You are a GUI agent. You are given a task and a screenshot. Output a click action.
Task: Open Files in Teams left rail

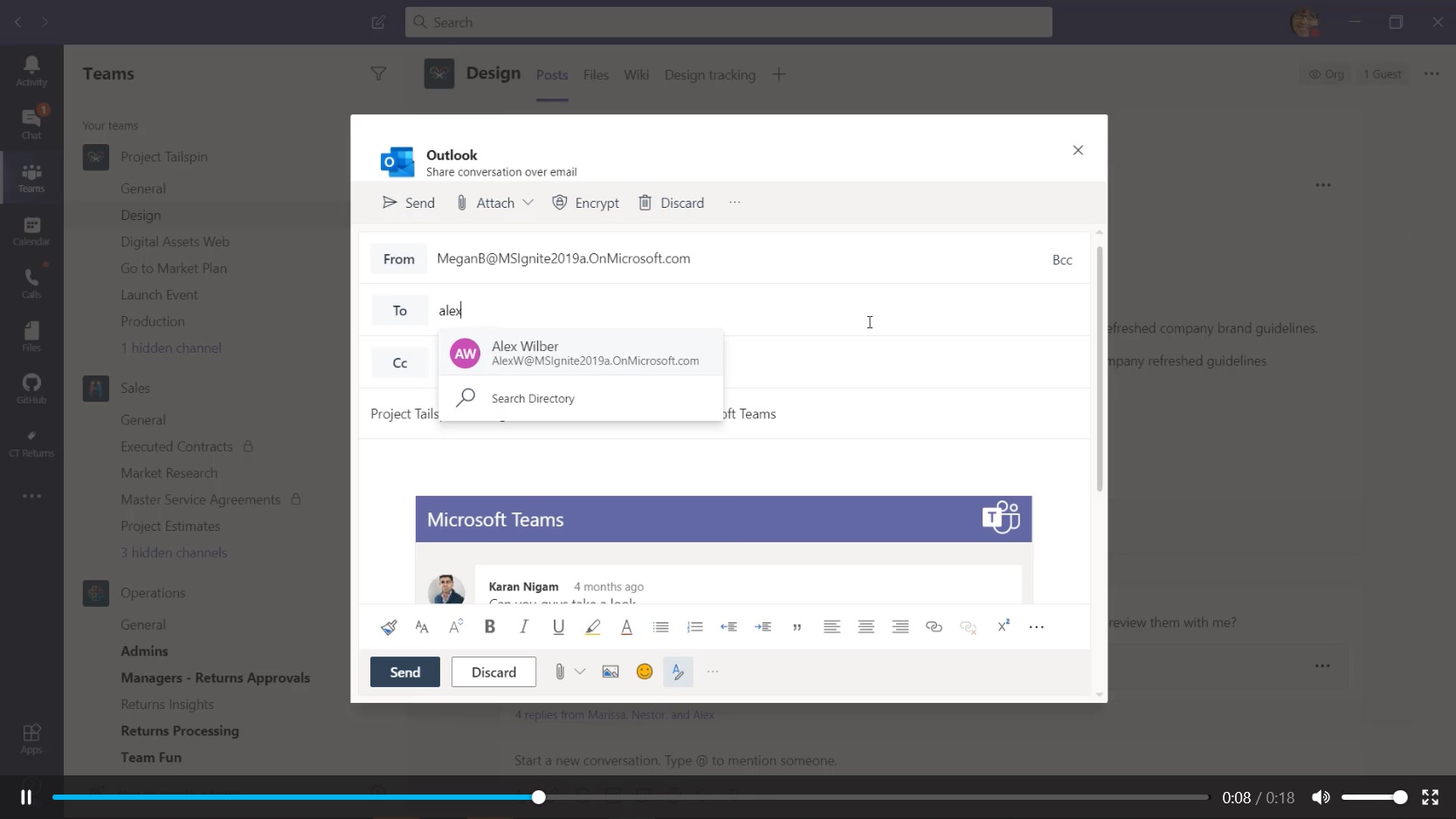tap(31, 336)
